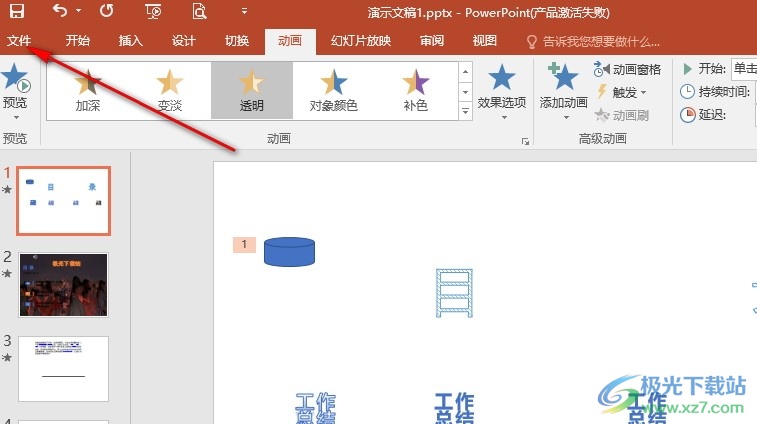
Task: Click the 预览 animation preview star icon
Action: click(x=15, y=78)
